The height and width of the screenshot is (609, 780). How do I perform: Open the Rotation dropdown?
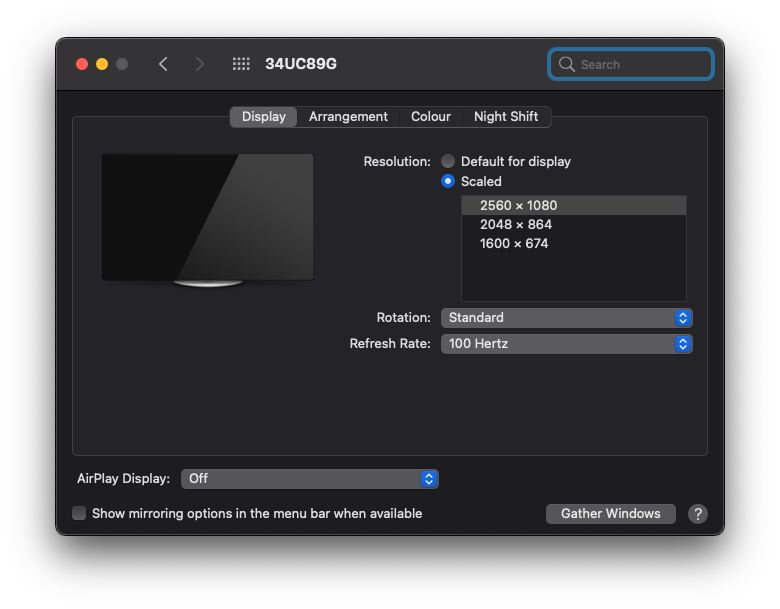tap(567, 317)
